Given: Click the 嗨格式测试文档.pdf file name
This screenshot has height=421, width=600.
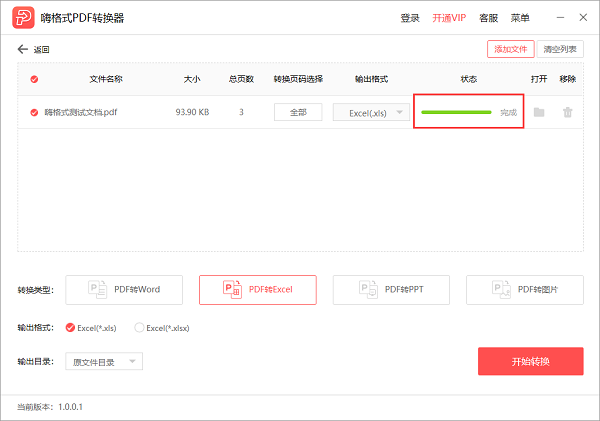Looking at the screenshot, I should tap(81, 112).
